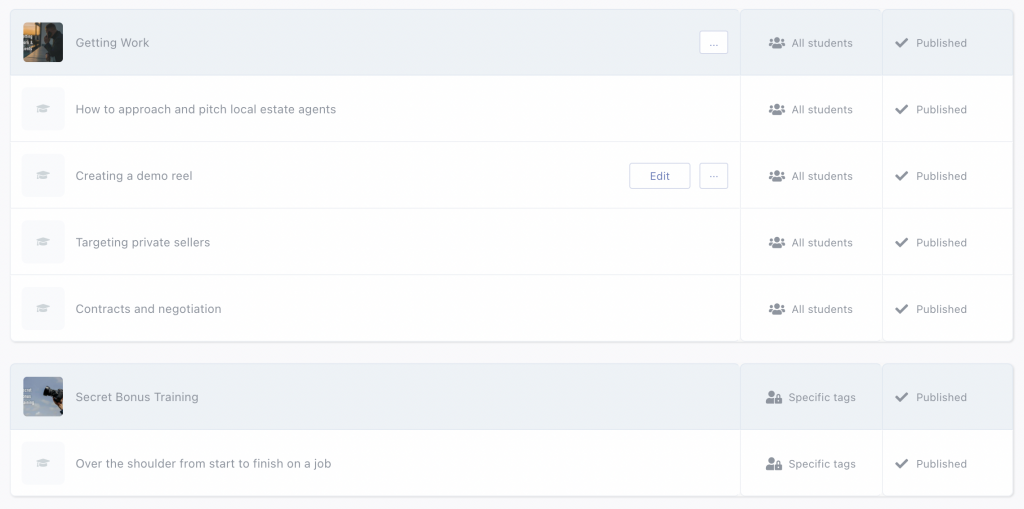Image resolution: width=1024 pixels, height=509 pixels.
Task: Click Published checkmark for Creating a demo reel
Action: click(x=902, y=176)
